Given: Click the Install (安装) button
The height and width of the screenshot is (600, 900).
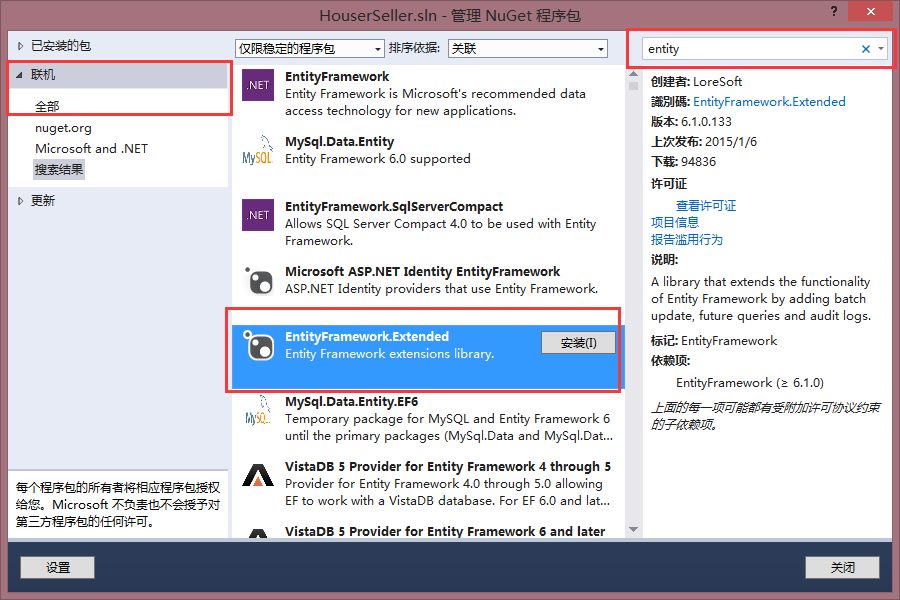Looking at the screenshot, I should [x=578, y=343].
